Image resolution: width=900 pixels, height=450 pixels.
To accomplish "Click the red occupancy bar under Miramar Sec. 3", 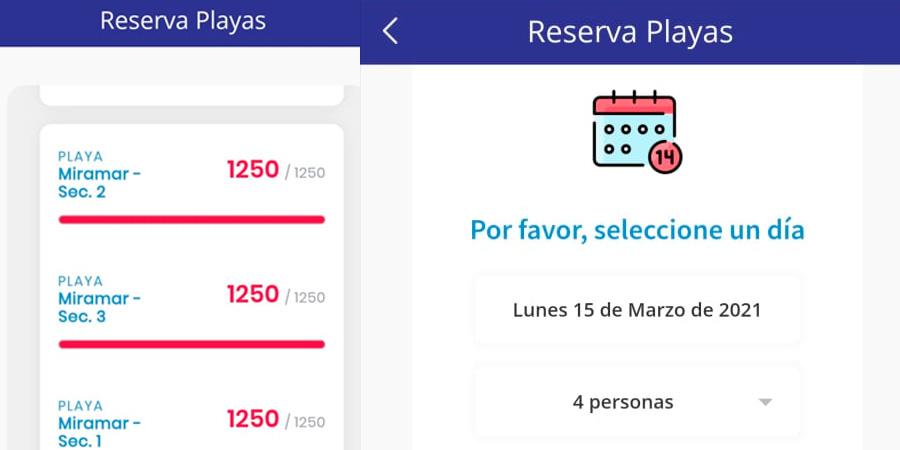I will pos(191,344).
